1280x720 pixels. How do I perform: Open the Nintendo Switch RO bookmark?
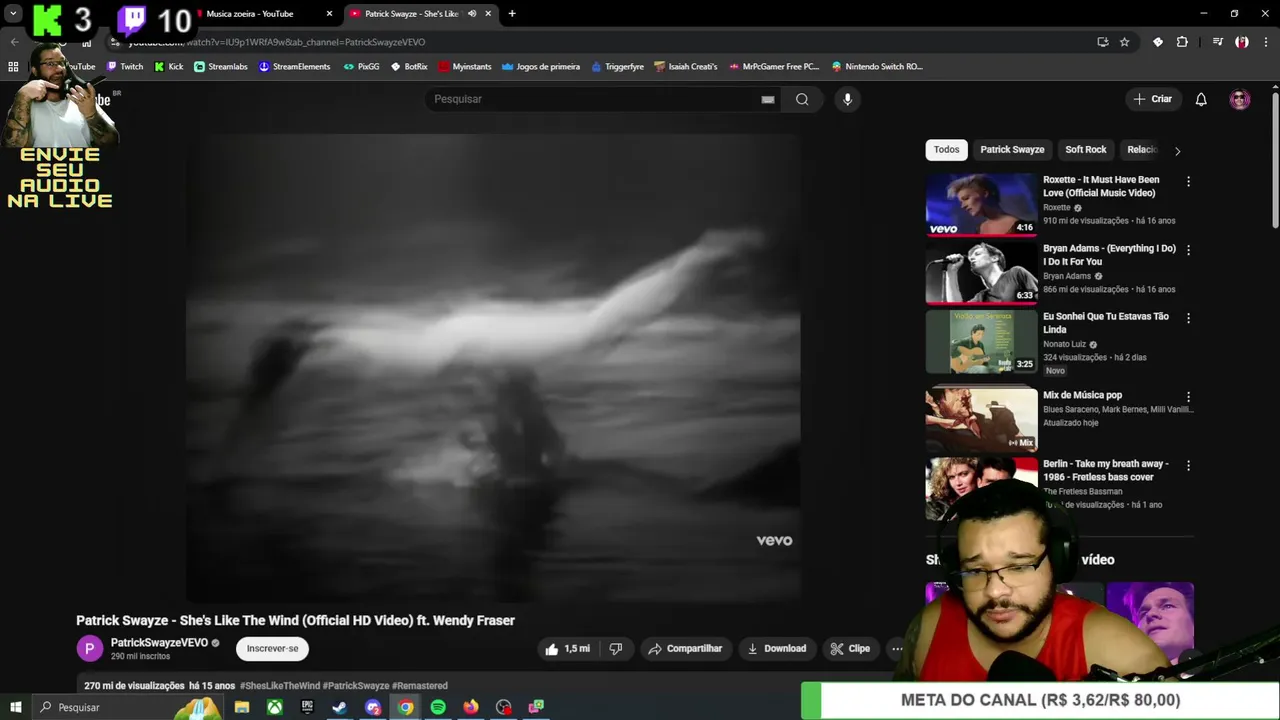(x=877, y=67)
